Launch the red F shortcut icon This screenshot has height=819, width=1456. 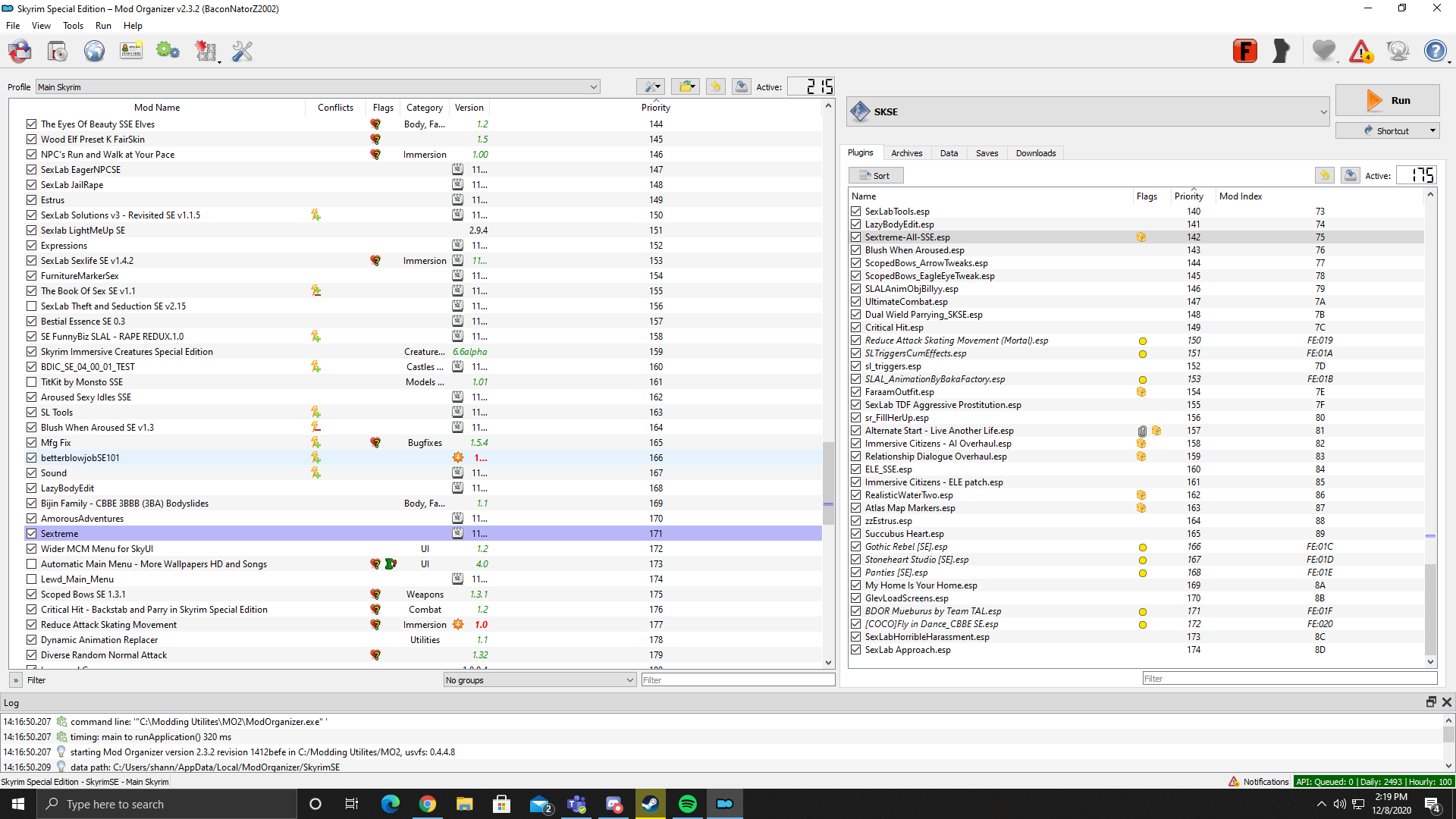1245,52
